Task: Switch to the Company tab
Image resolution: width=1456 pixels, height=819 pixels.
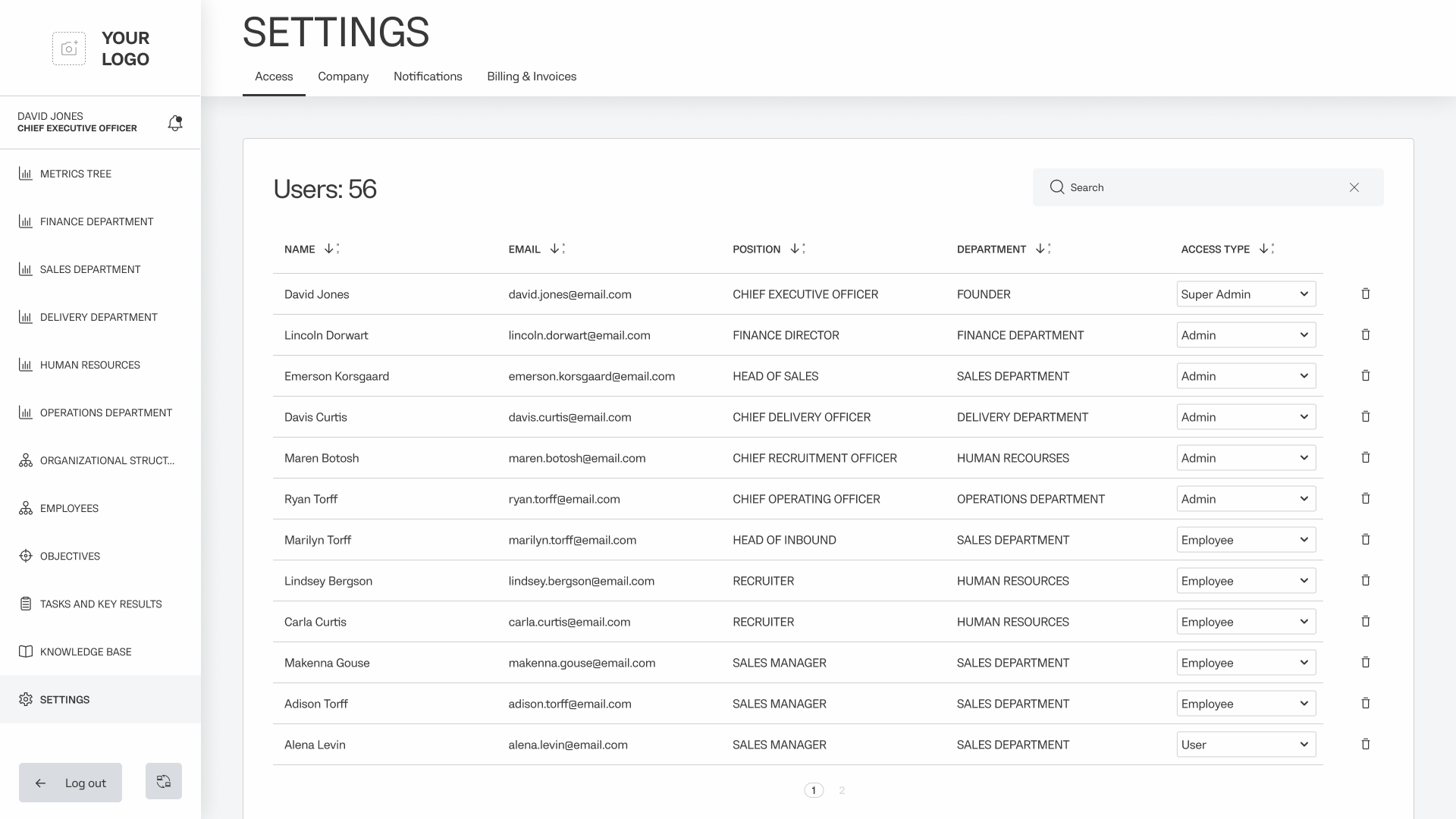Action: point(343,77)
